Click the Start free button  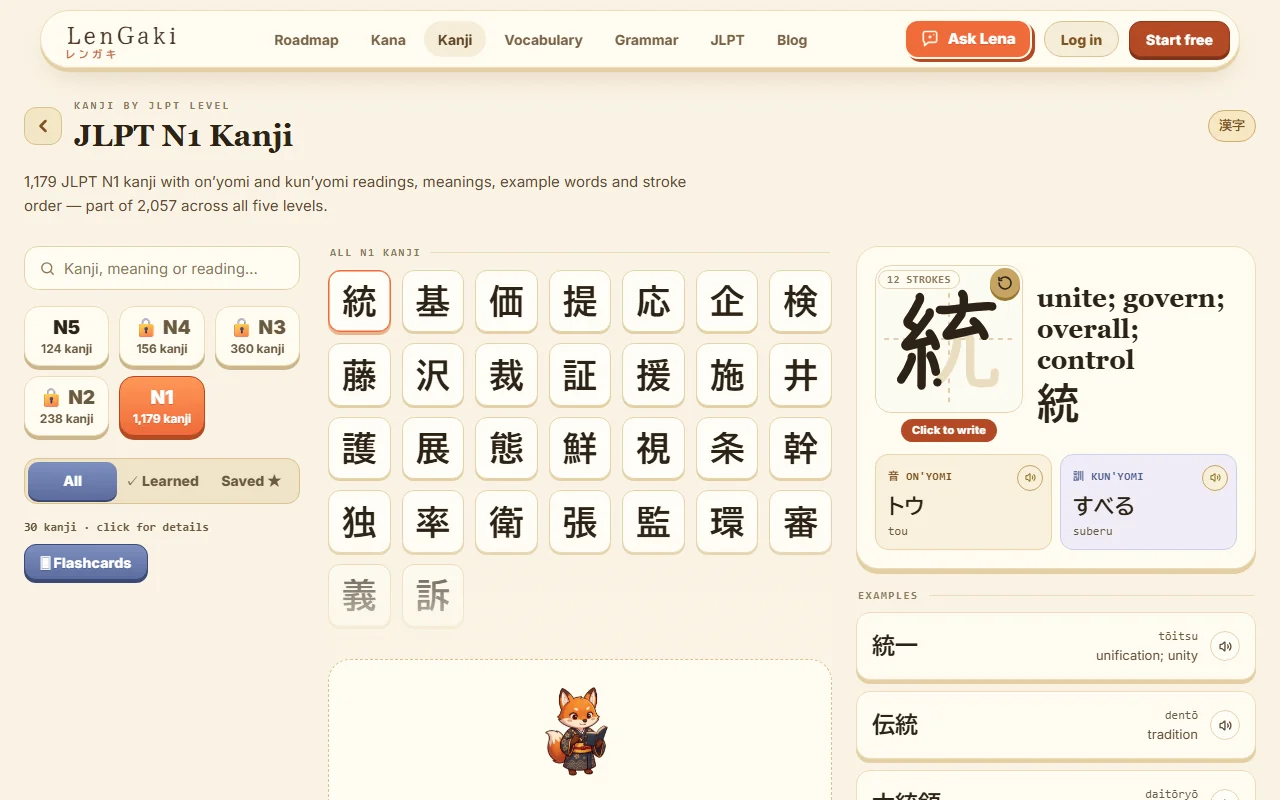tap(1179, 40)
